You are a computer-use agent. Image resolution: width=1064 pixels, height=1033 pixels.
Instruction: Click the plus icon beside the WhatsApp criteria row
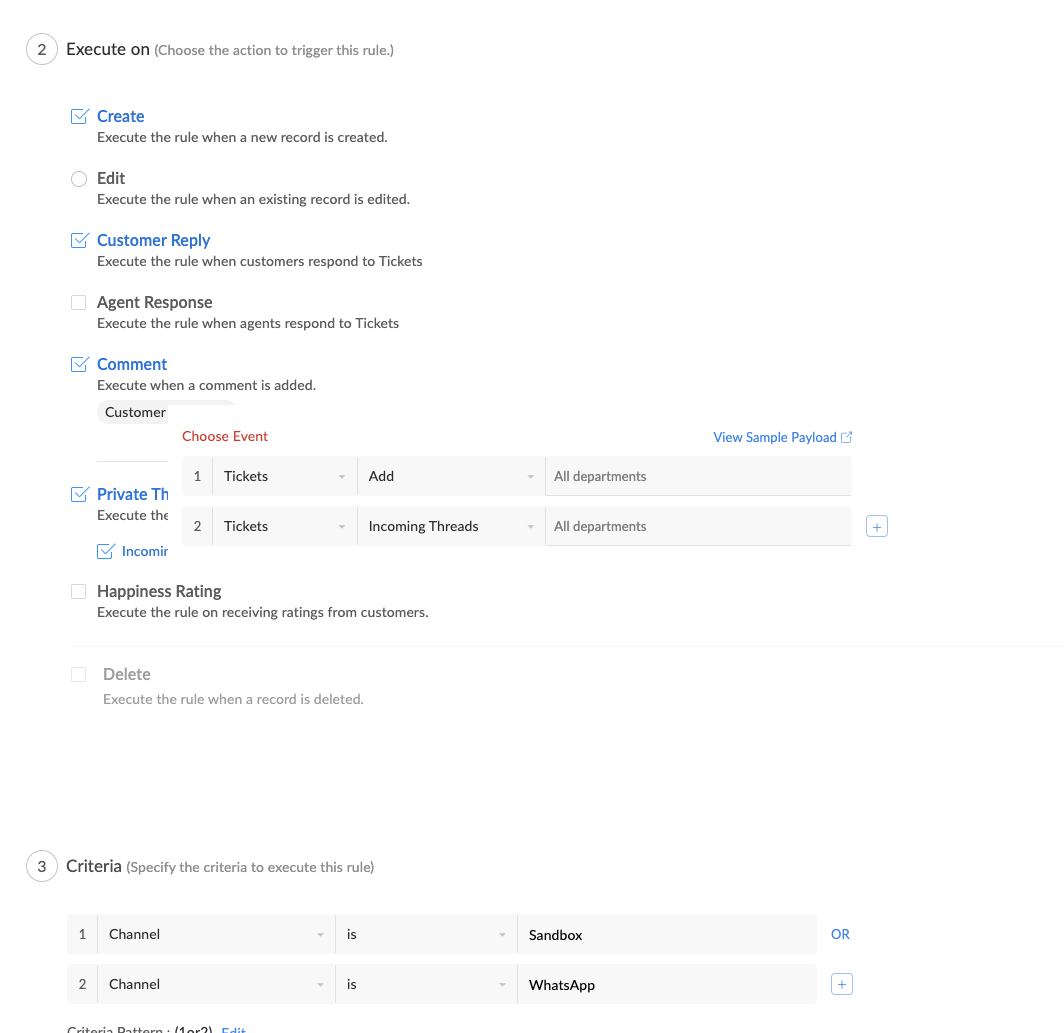842,985
